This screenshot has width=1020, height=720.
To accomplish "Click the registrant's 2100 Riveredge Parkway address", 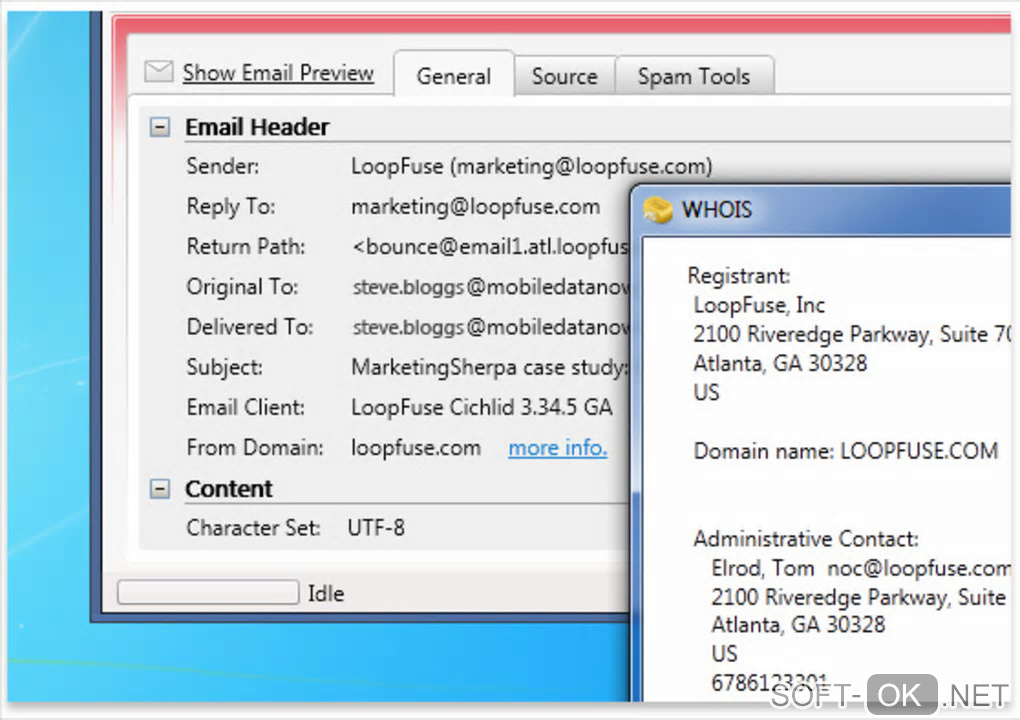I will 852,334.
